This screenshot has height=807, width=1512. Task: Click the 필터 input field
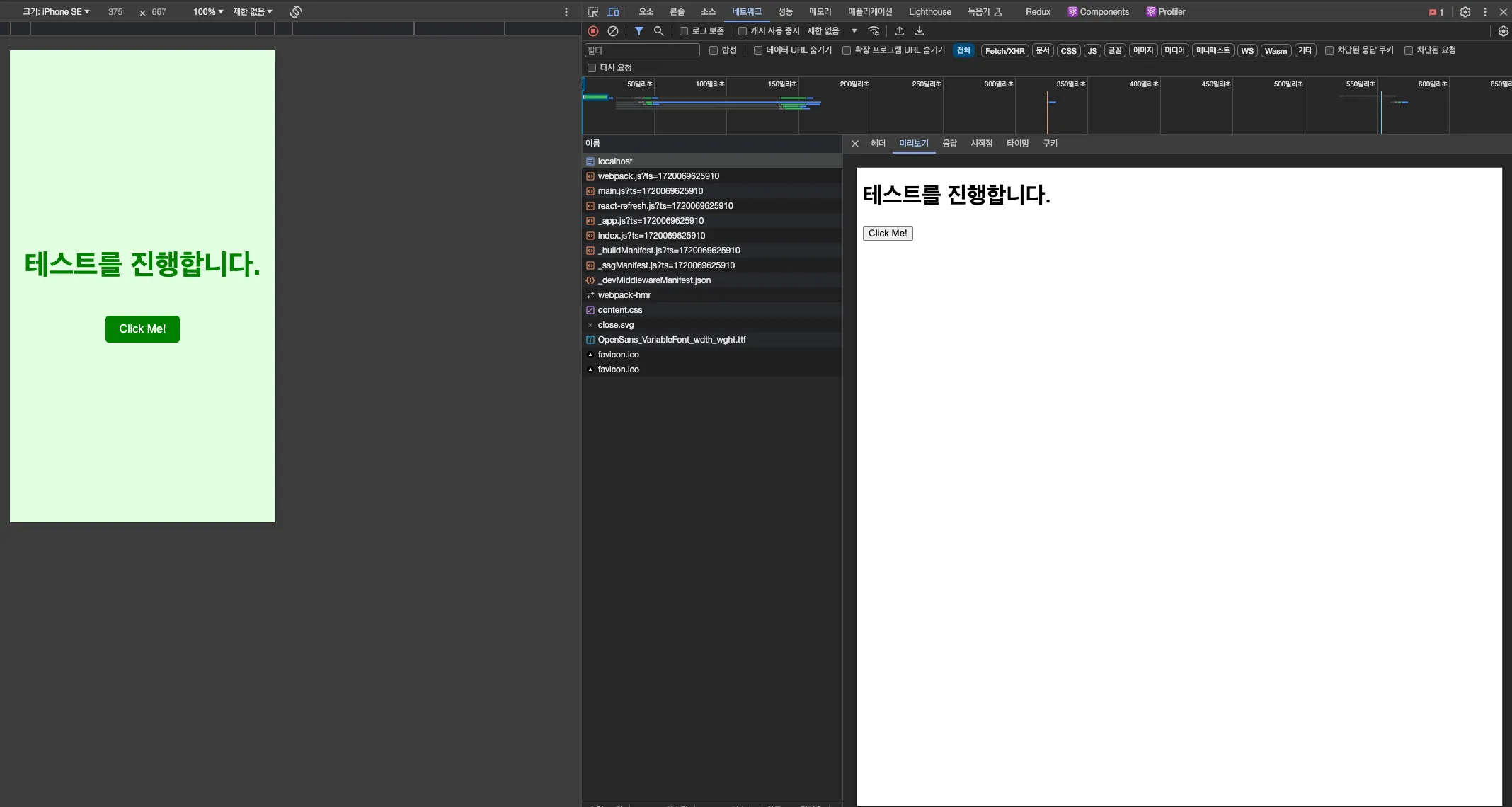641,50
